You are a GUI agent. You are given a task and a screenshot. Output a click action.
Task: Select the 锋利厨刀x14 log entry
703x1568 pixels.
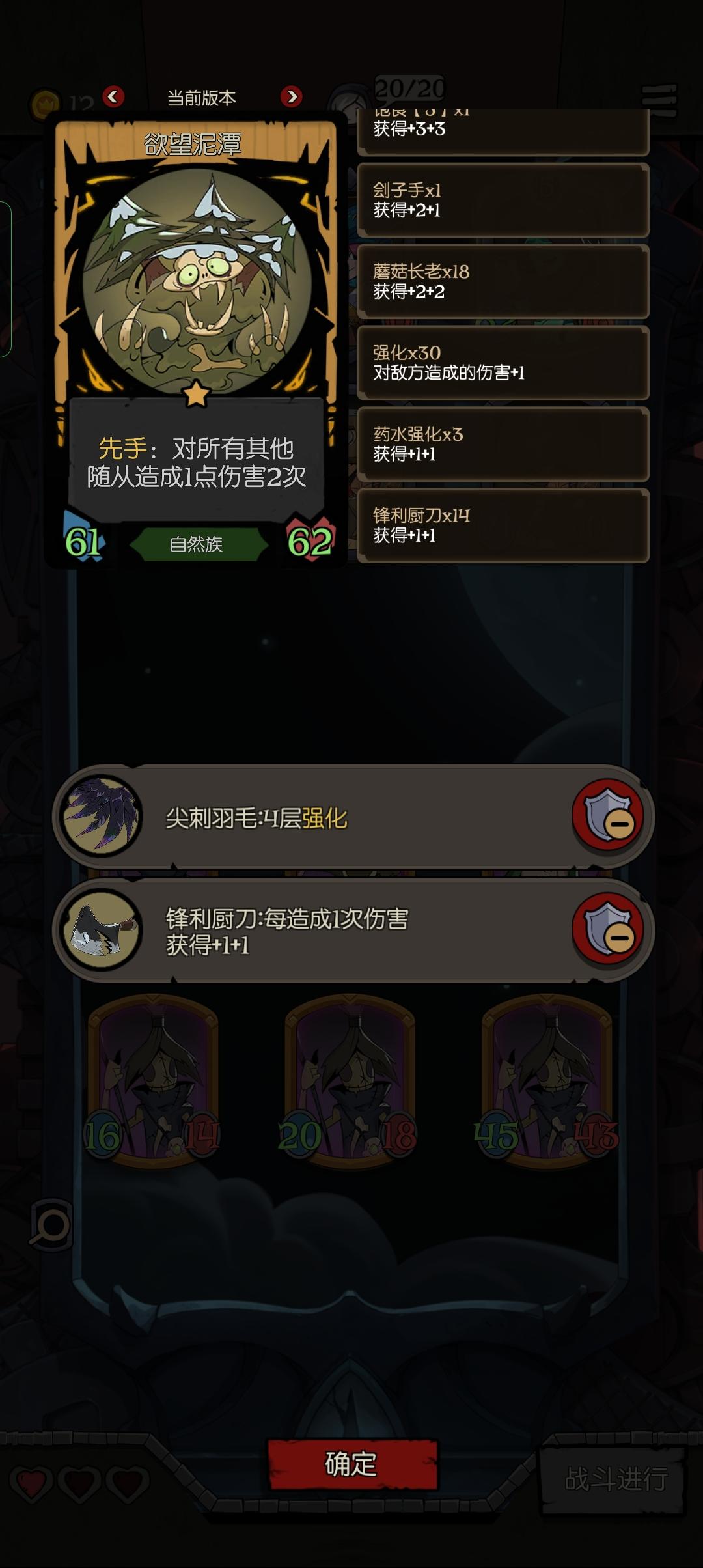[x=503, y=525]
